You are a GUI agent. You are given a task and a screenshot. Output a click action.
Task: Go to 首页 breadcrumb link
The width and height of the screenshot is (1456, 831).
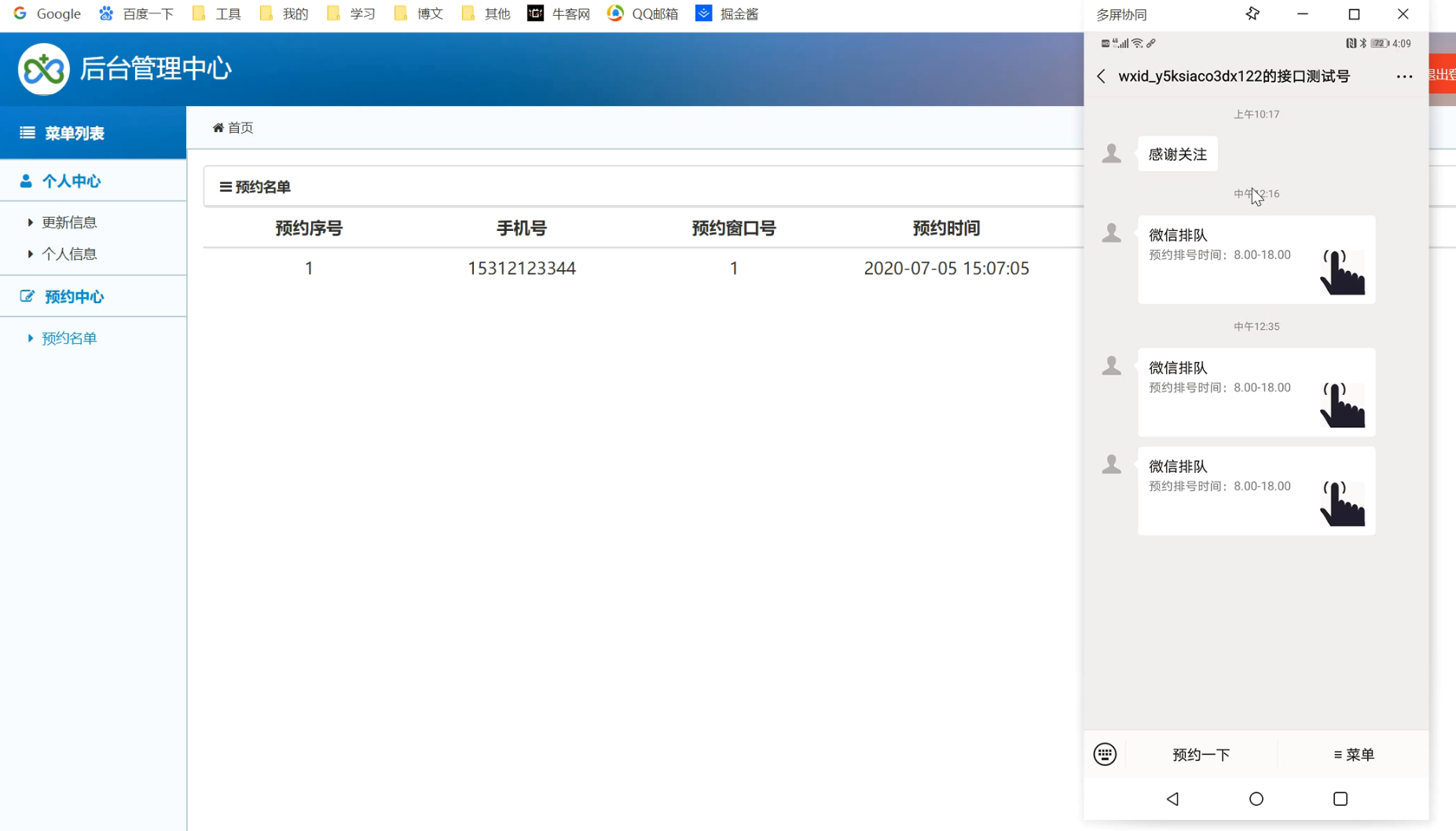tap(240, 127)
